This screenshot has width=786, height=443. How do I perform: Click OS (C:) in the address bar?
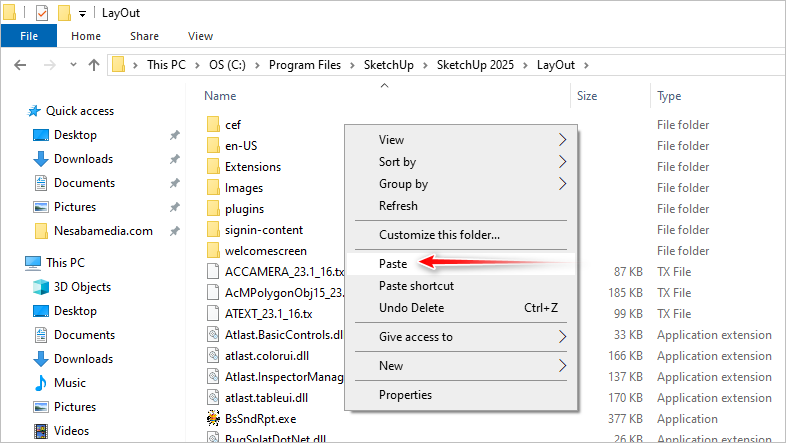click(228, 65)
